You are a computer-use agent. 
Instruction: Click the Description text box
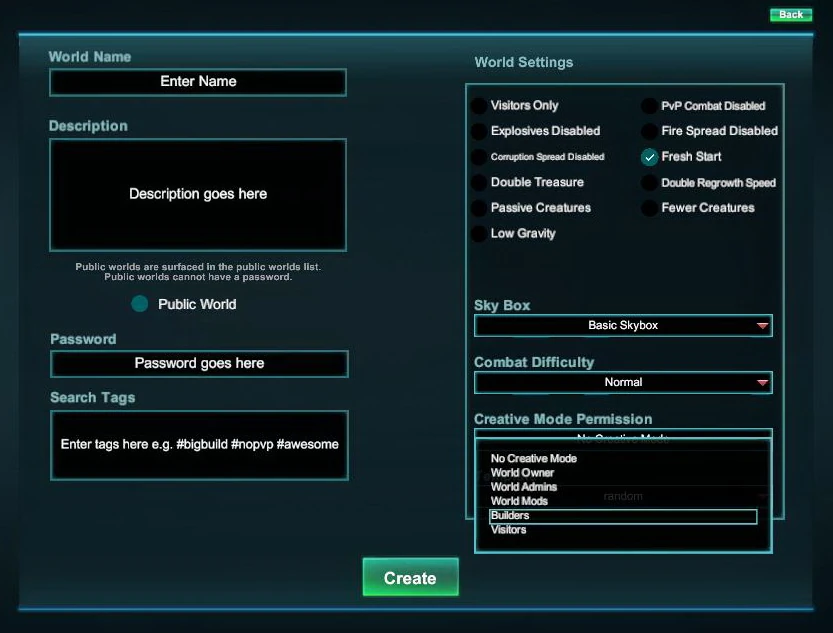[198, 194]
